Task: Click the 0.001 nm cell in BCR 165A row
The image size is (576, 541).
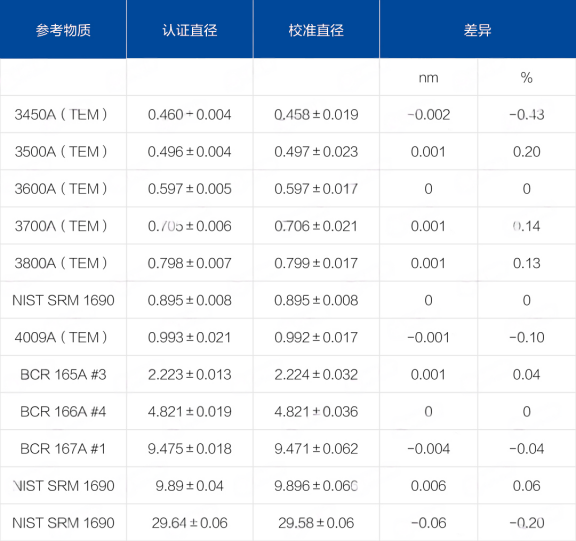Action: point(429,374)
